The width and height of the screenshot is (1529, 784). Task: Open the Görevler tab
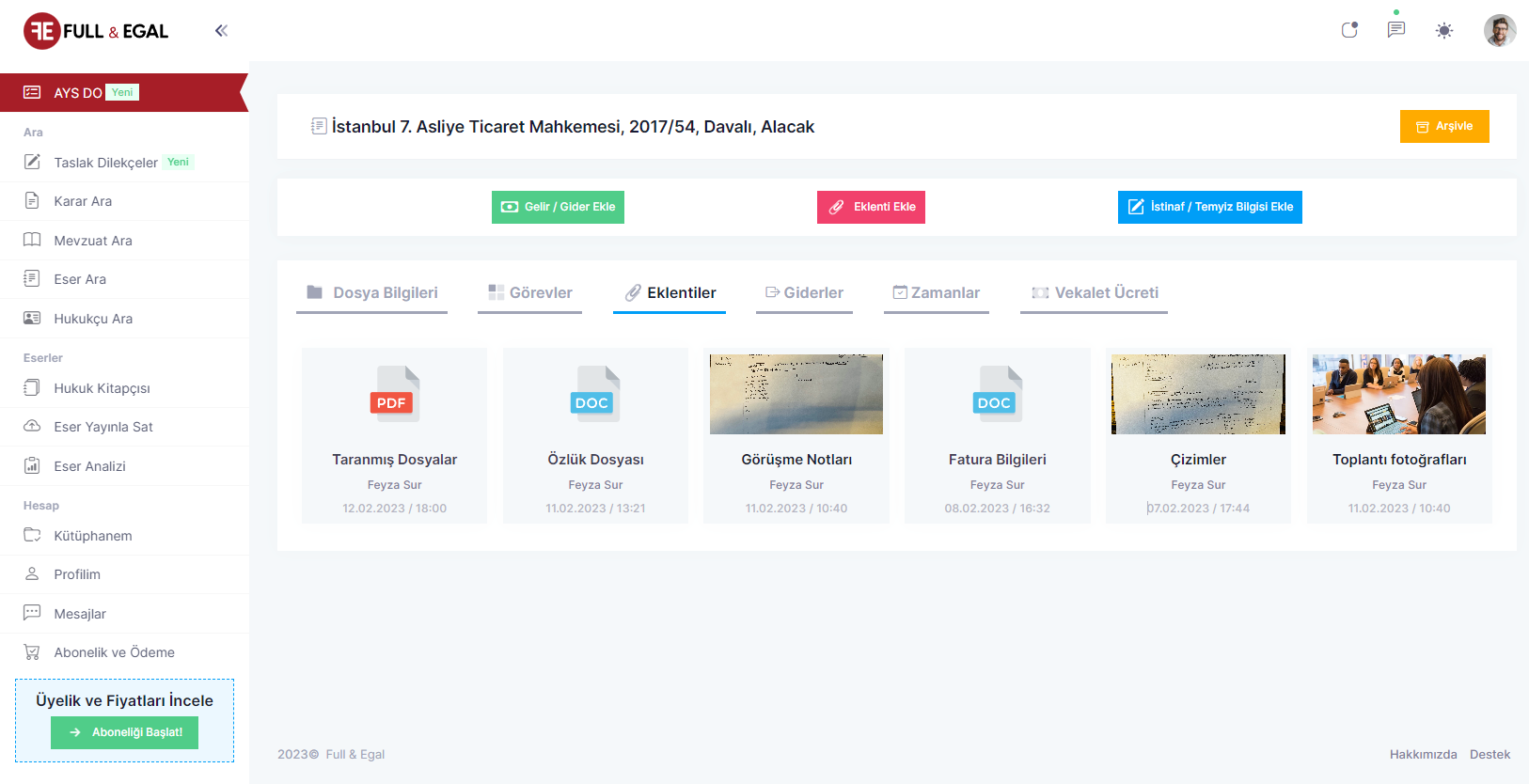[530, 293]
